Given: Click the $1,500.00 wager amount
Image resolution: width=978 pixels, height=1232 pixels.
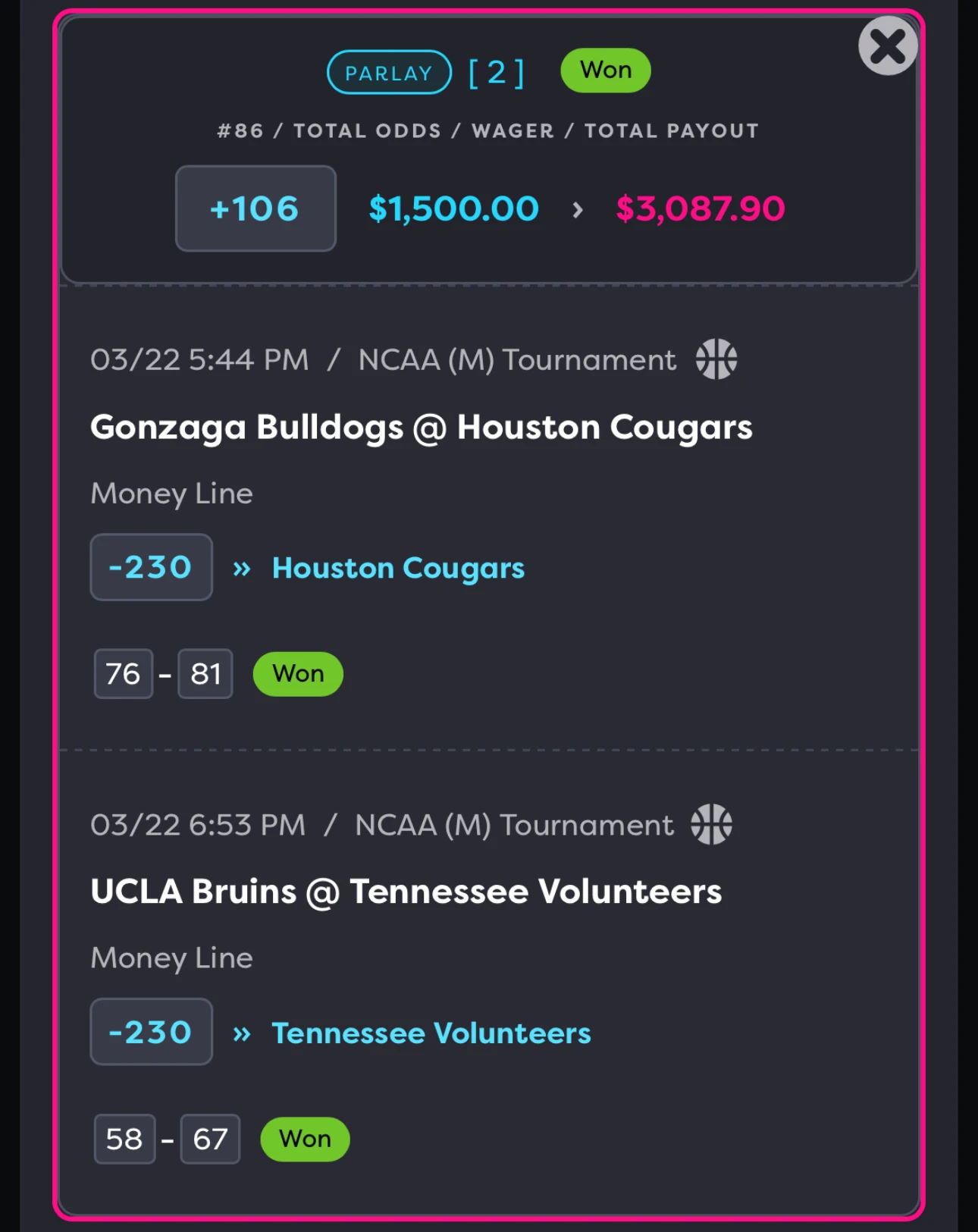Looking at the screenshot, I should 453,208.
